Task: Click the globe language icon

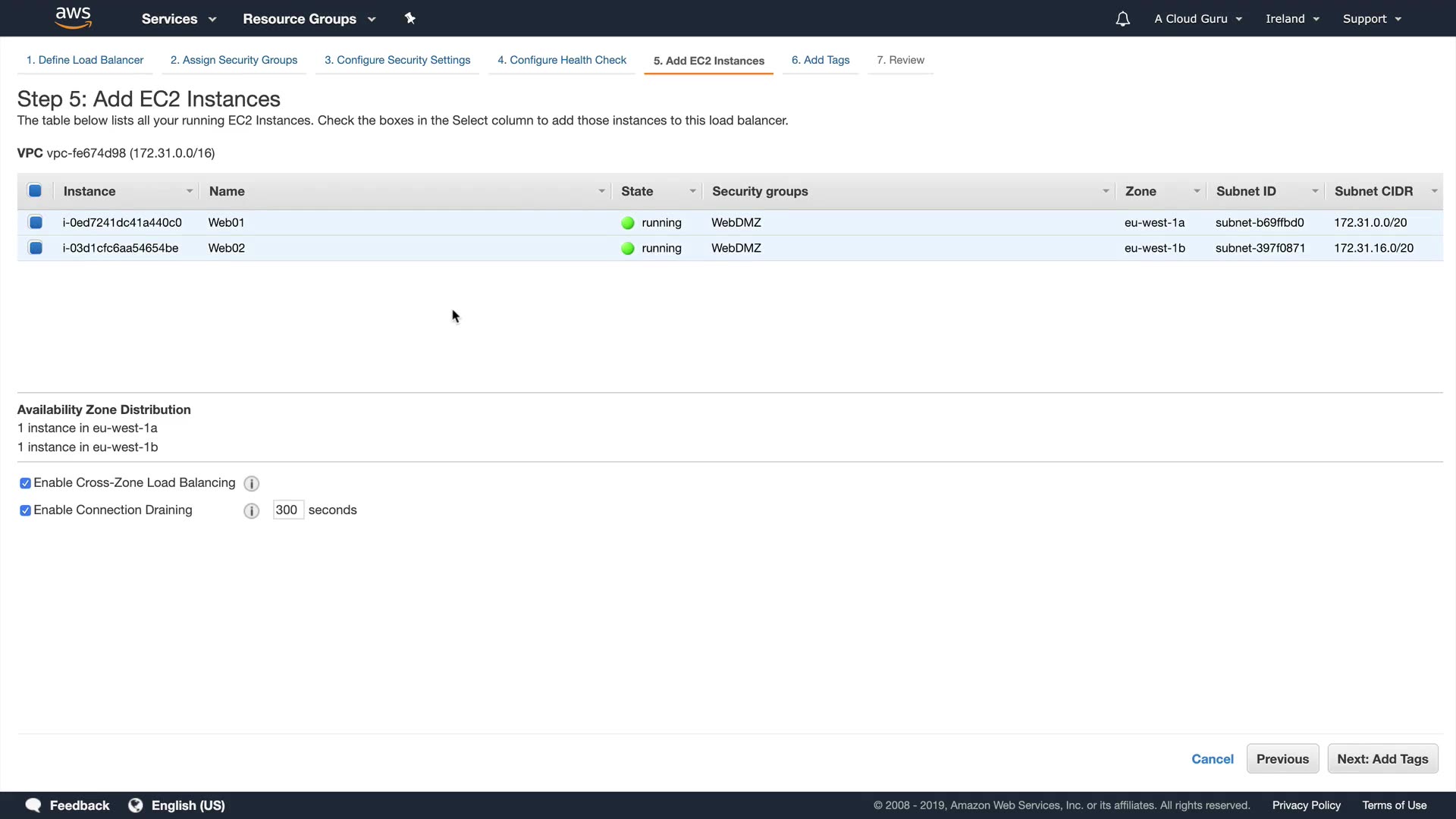Action: [136, 805]
